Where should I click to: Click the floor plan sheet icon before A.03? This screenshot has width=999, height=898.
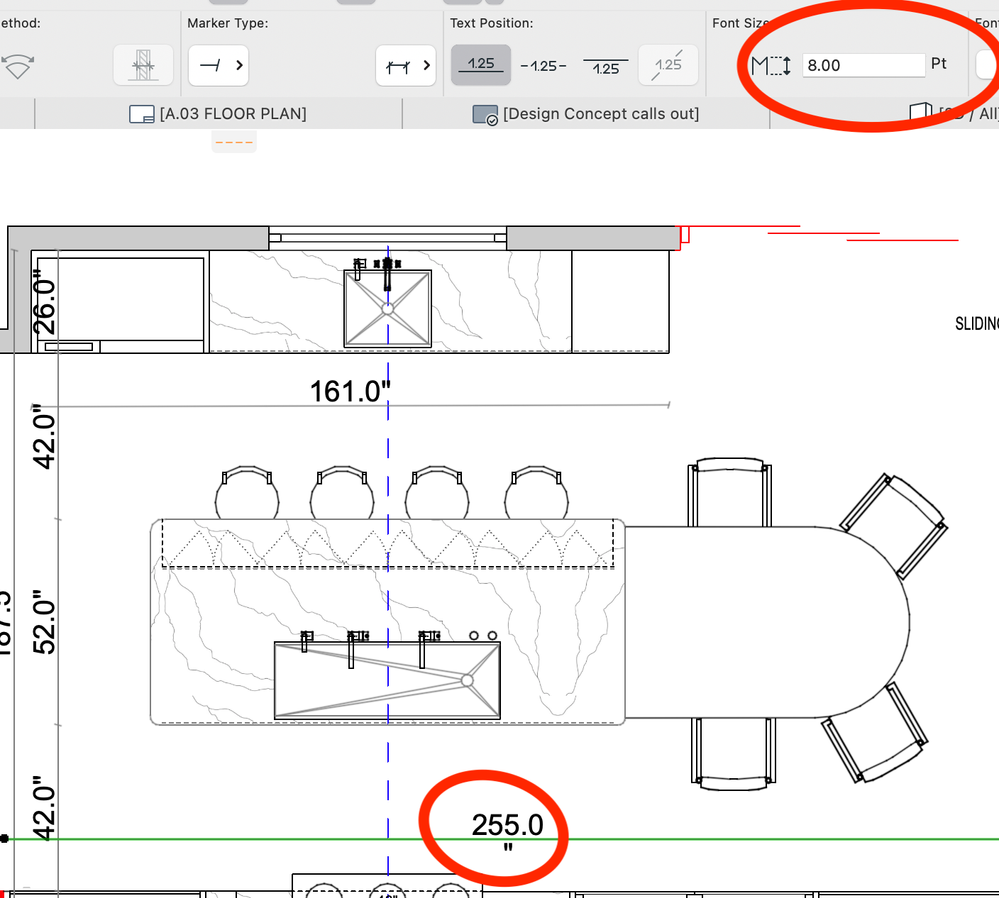coord(143,114)
